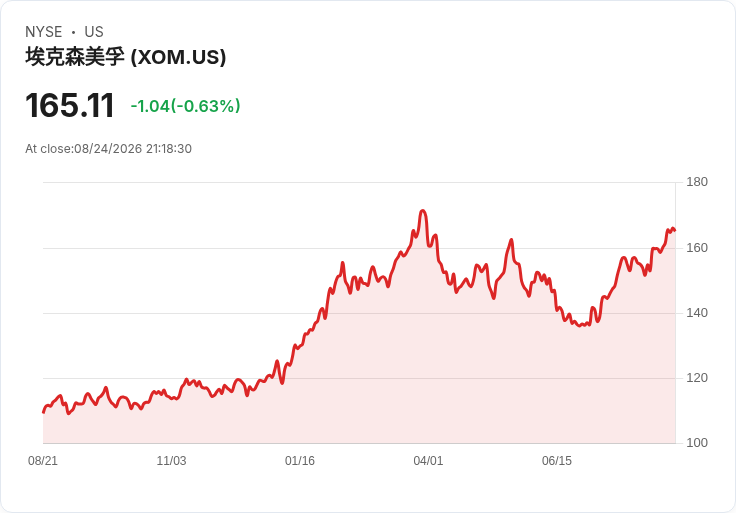Click the NYSE exchange label

click(x=44, y=32)
